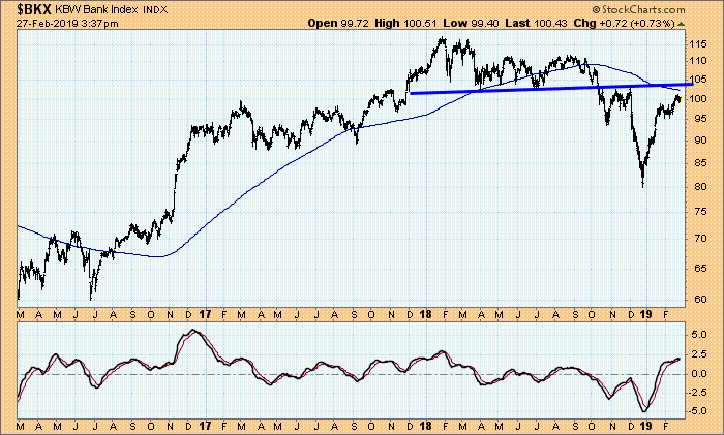Click the 27-Feb-2019 3:37pm timestamp
724x435 pixels.
(x=68, y=24)
